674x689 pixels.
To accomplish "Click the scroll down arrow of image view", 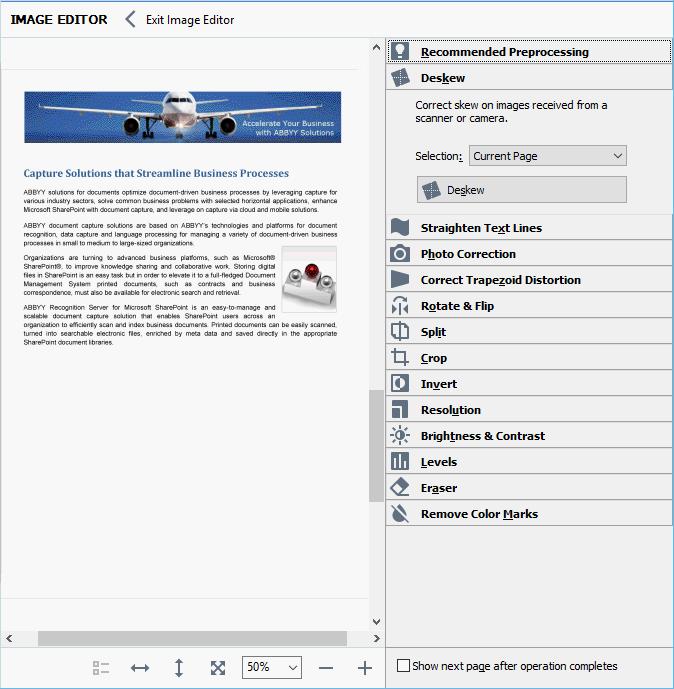I will 376,621.
